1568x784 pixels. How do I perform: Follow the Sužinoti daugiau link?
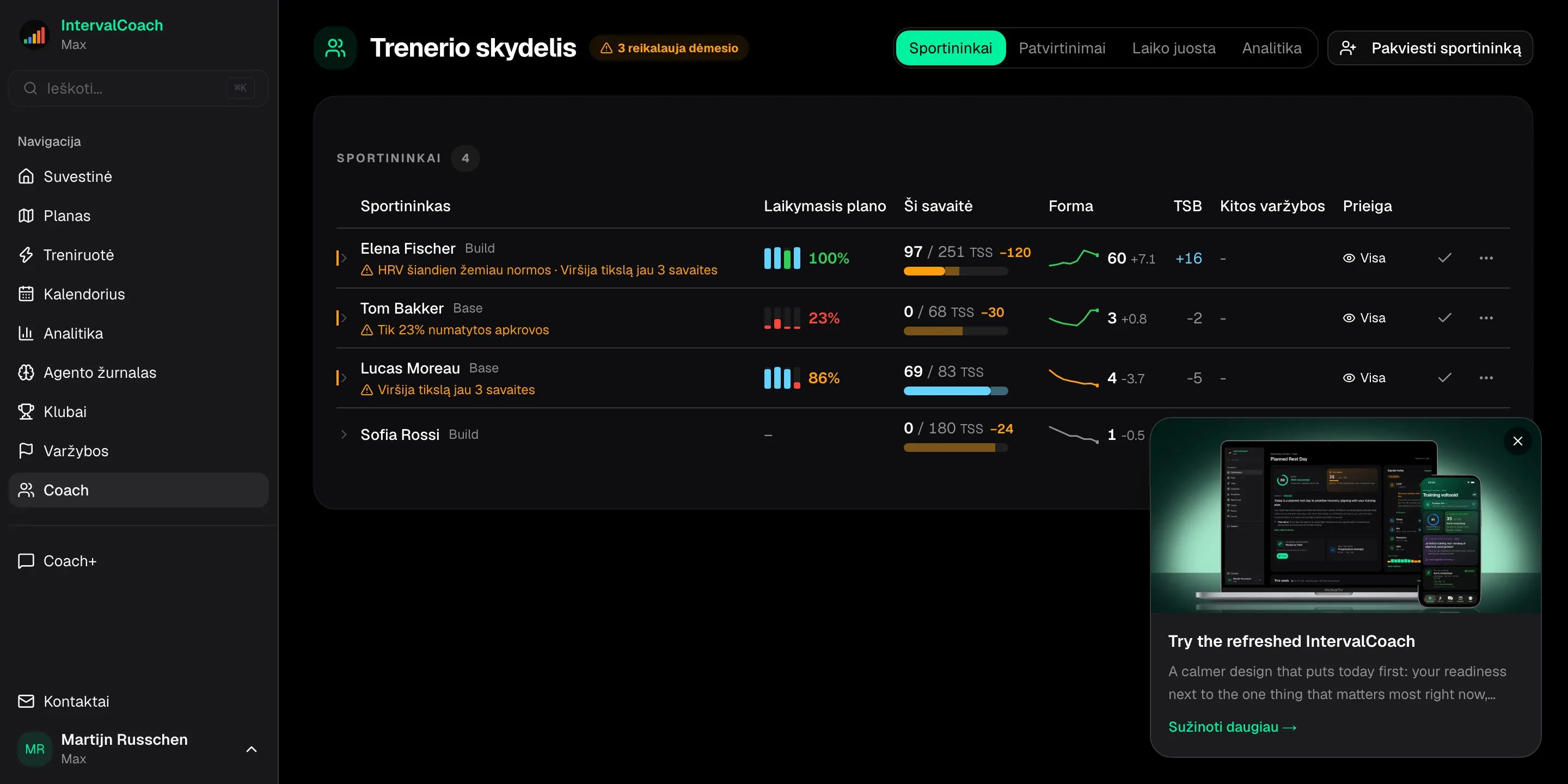coord(1232,727)
